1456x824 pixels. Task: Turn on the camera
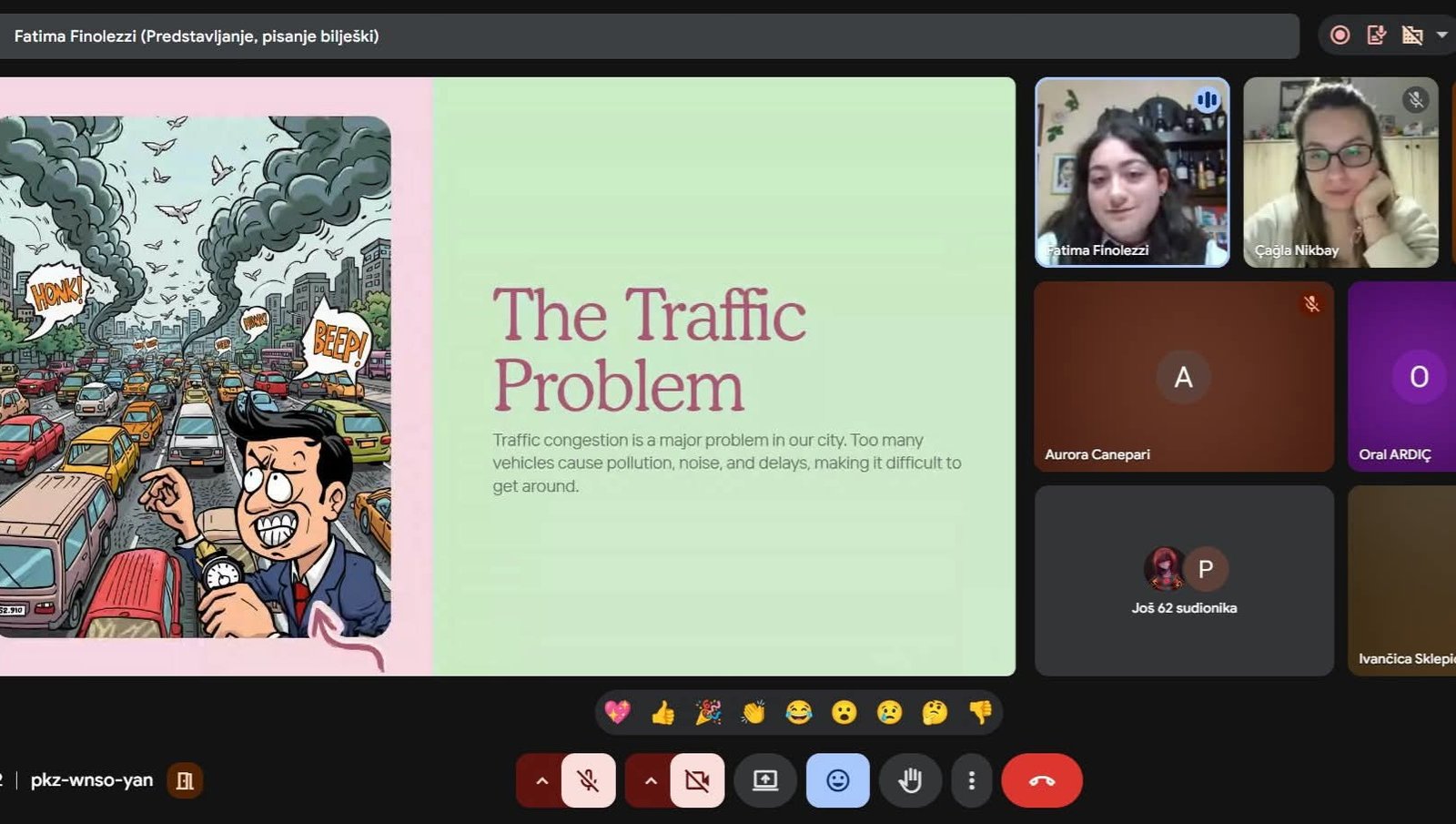click(697, 780)
